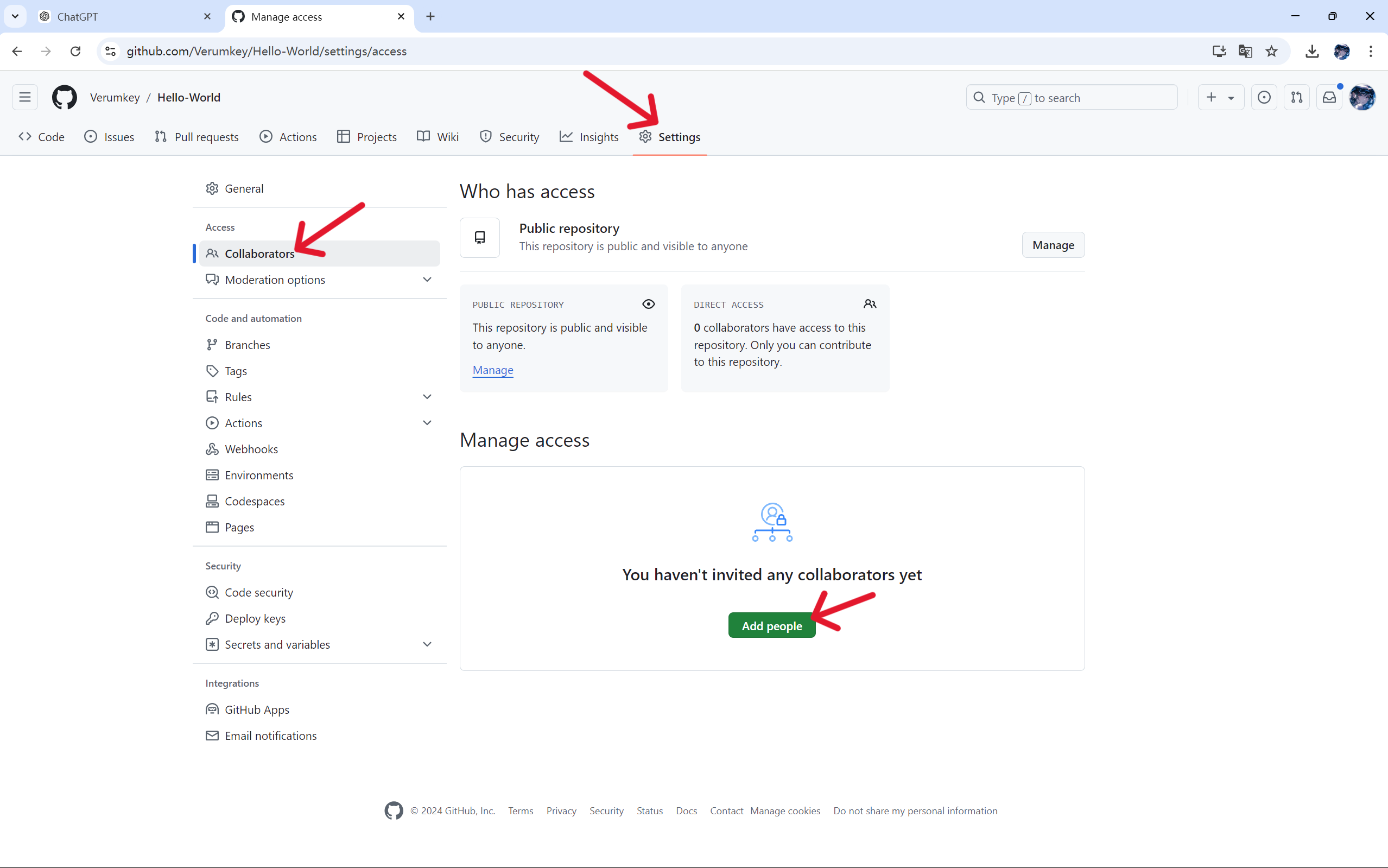This screenshot has width=1388, height=868.
Task: Switch to the ChatGPT tab
Action: point(126,17)
